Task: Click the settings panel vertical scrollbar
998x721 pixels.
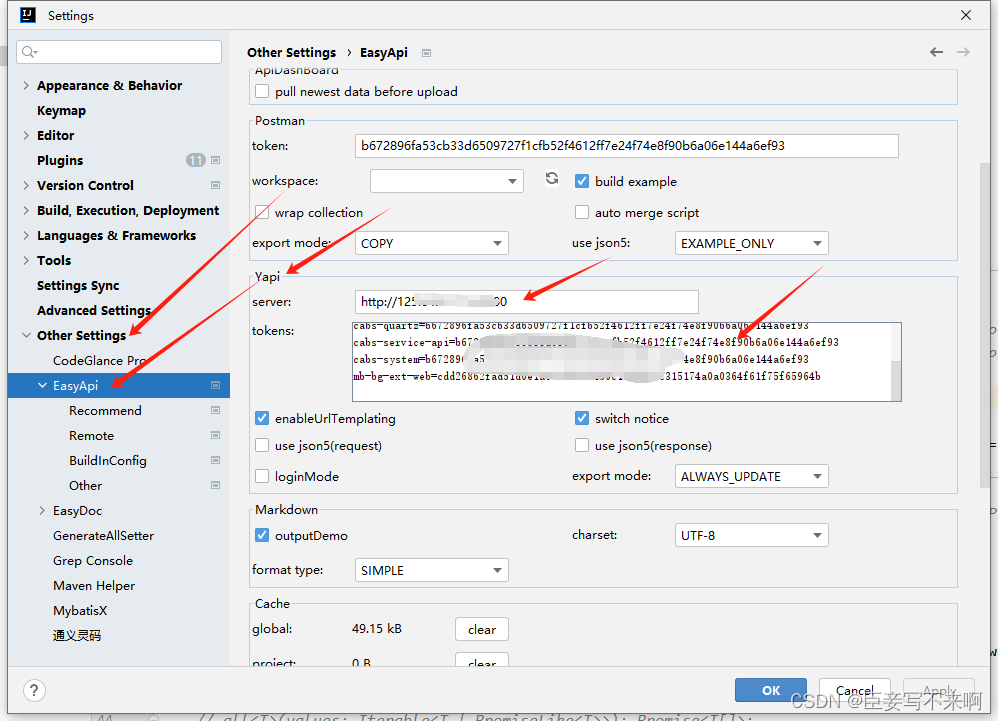Action: (985, 325)
